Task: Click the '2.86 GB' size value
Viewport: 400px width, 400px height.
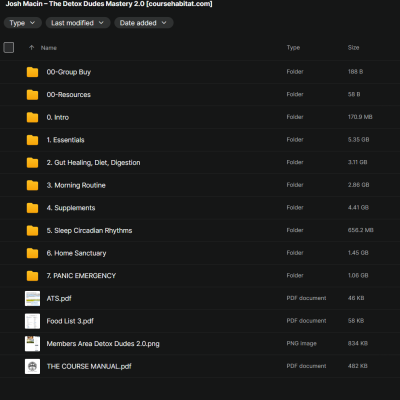Action: 358,185
